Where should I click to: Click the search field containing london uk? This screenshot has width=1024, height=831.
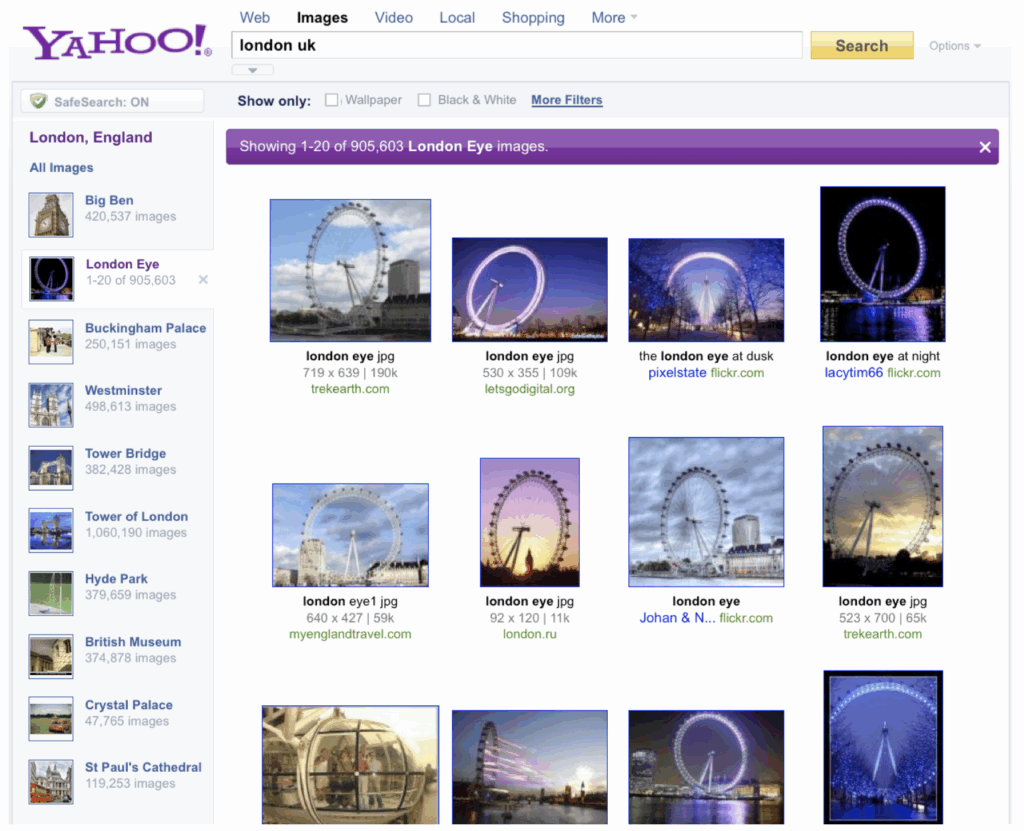pyautogui.click(x=516, y=45)
